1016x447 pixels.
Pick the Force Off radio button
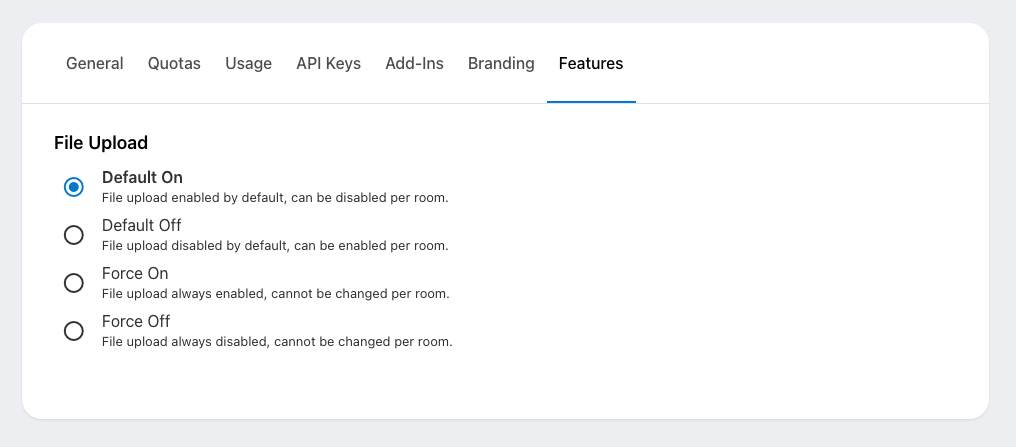click(73, 331)
